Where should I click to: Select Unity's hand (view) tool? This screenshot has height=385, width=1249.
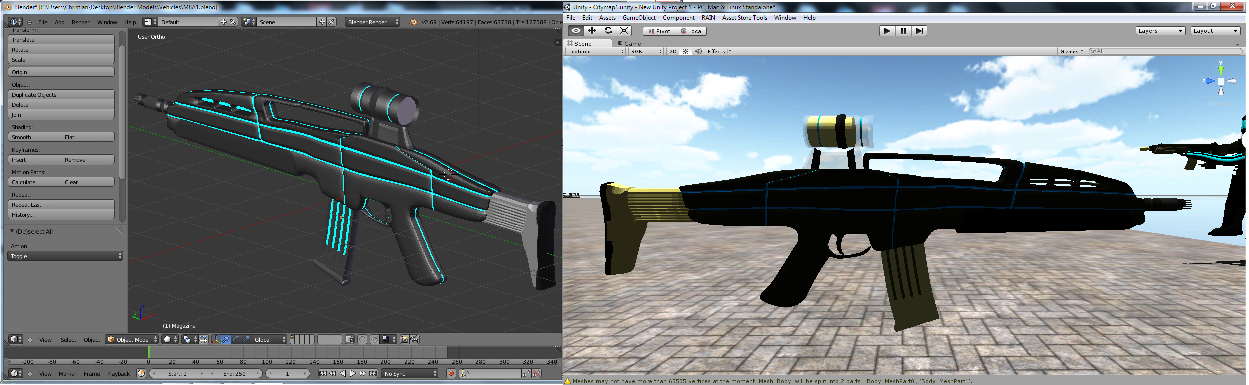tap(575, 31)
